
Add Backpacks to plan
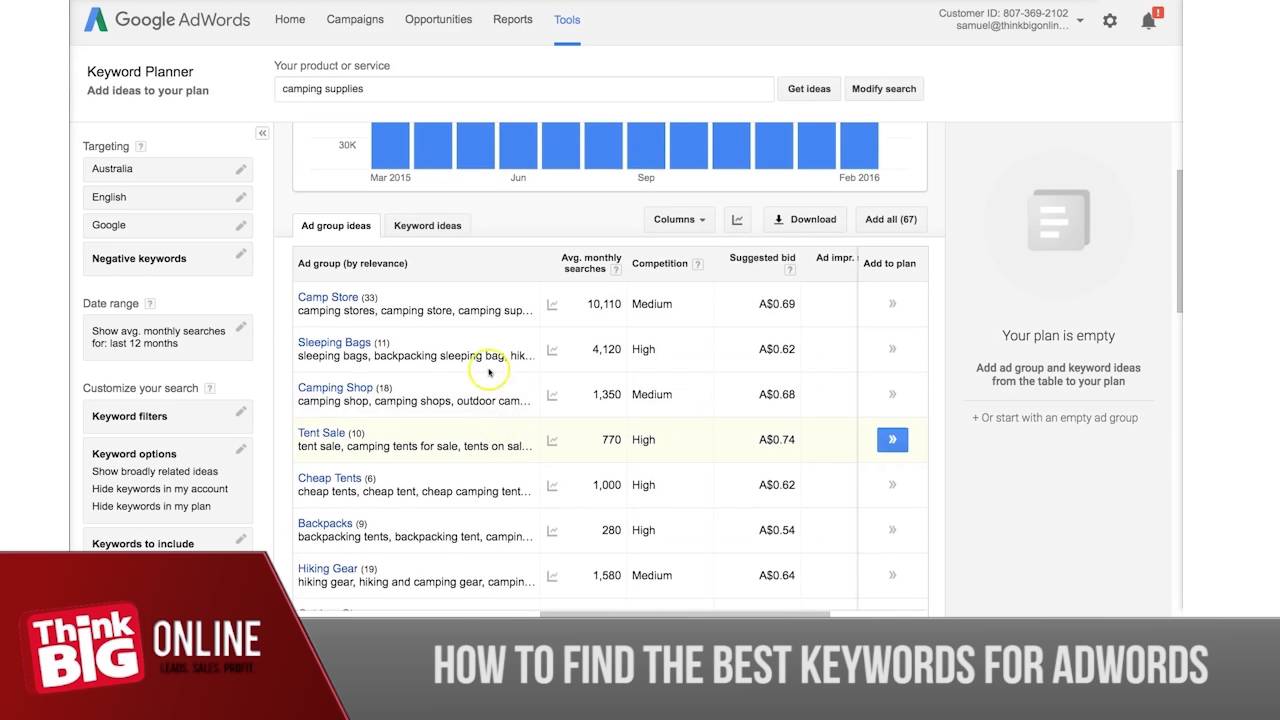tap(892, 530)
